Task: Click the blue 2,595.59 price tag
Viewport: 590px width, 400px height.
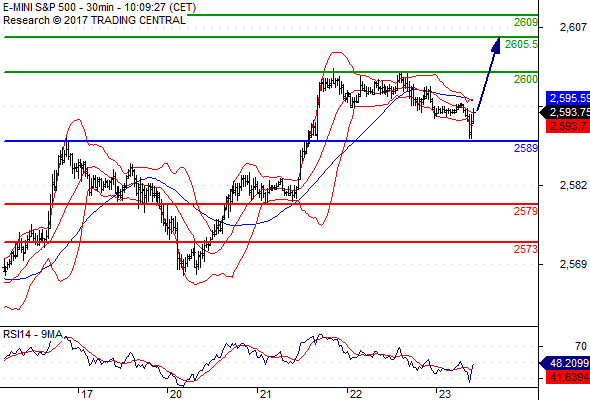Action: 568,98
